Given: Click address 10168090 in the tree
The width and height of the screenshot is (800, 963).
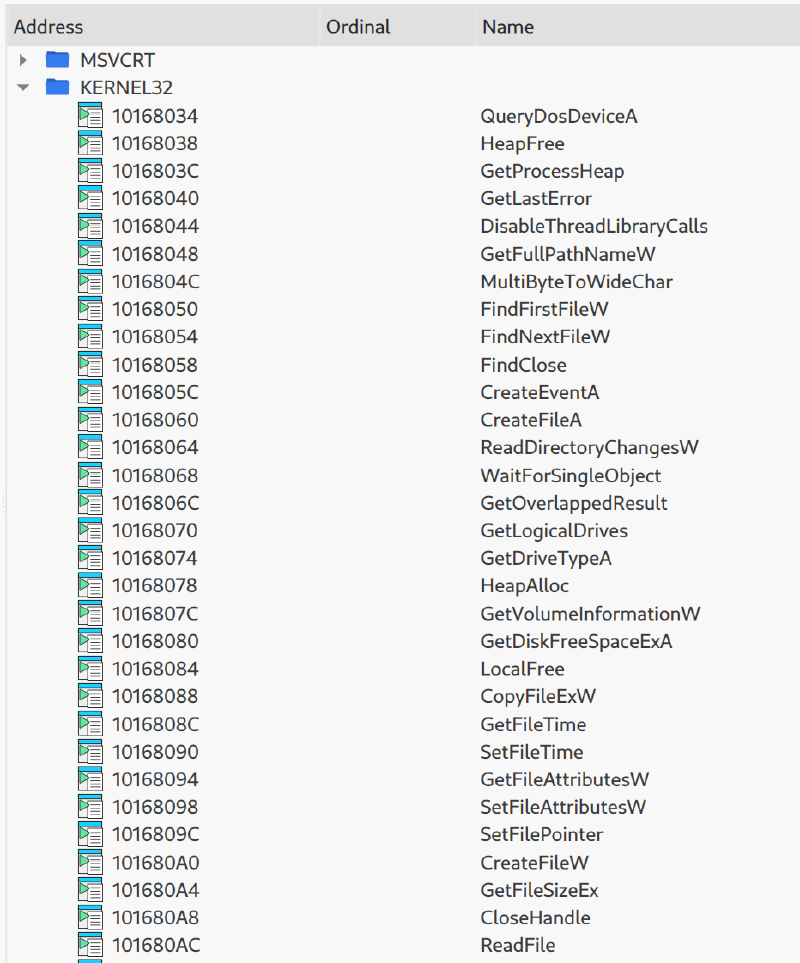Looking at the screenshot, I should (155, 752).
